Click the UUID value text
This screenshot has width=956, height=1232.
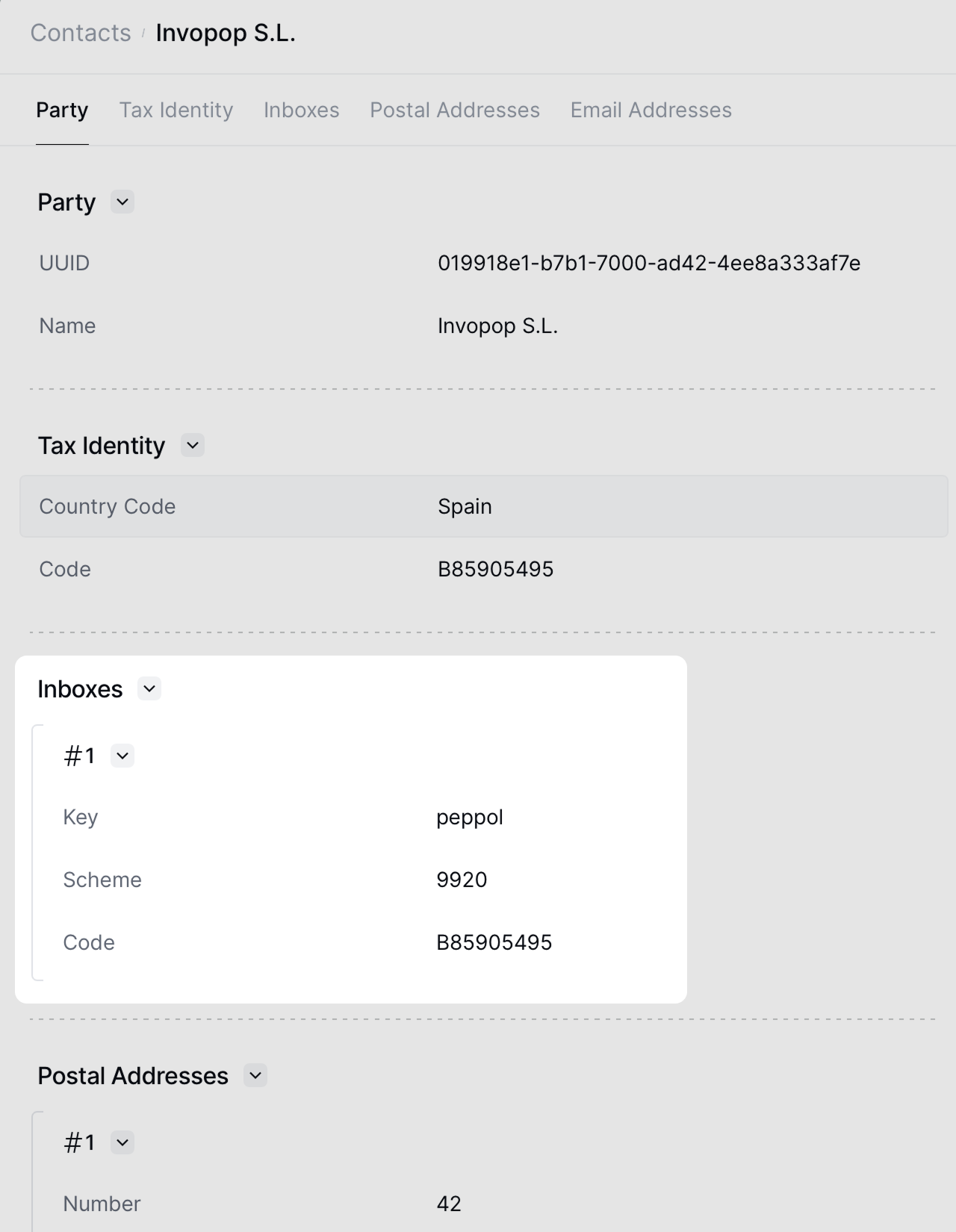tap(649, 263)
